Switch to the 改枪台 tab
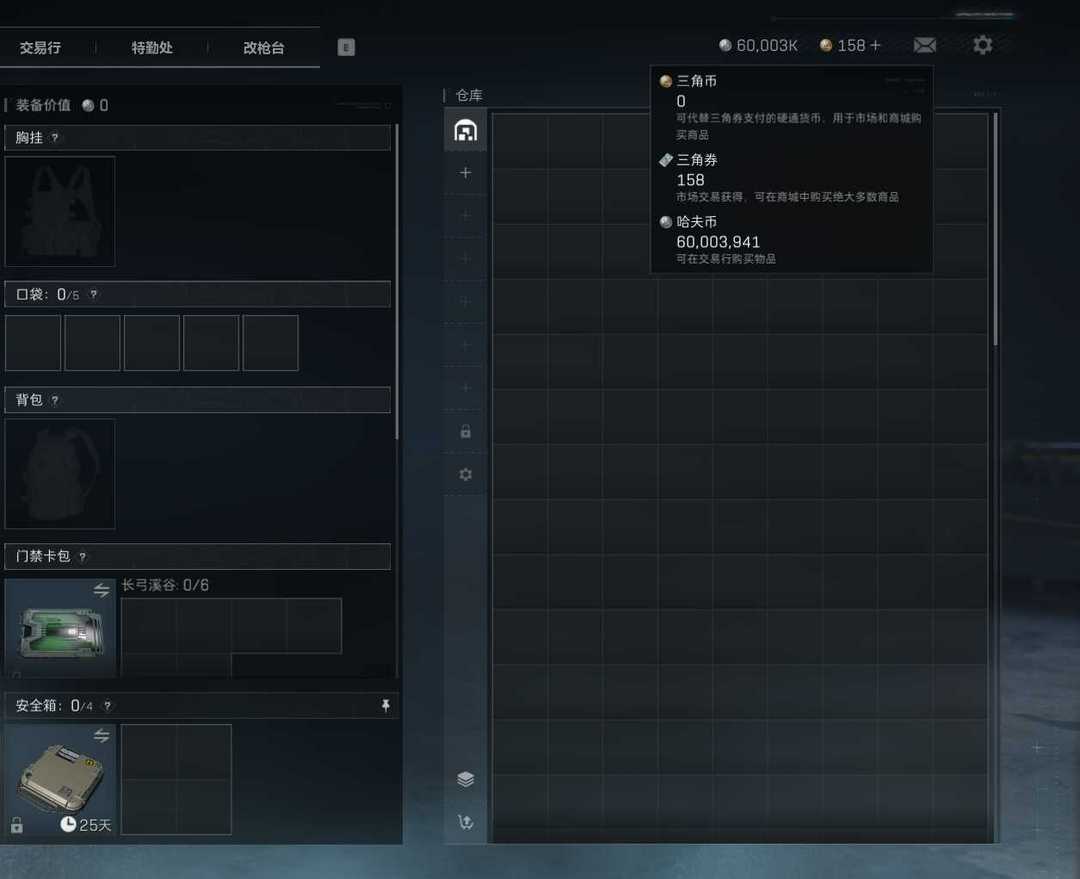The width and height of the screenshot is (1080, 879). click(264, 48)
